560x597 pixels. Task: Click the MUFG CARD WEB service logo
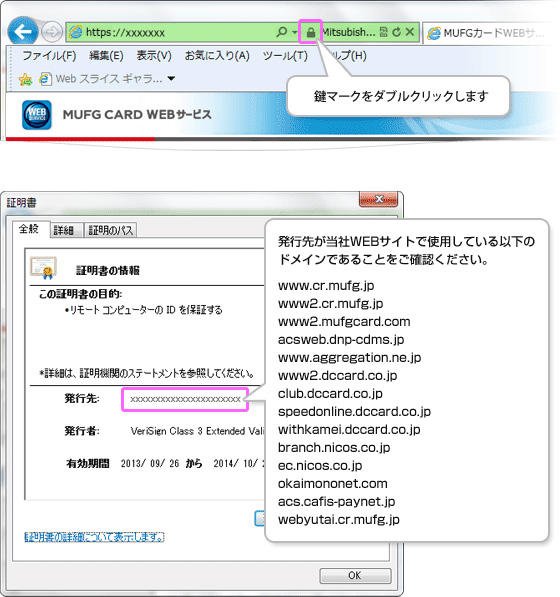pyautogui.click(x=37, y=115)
